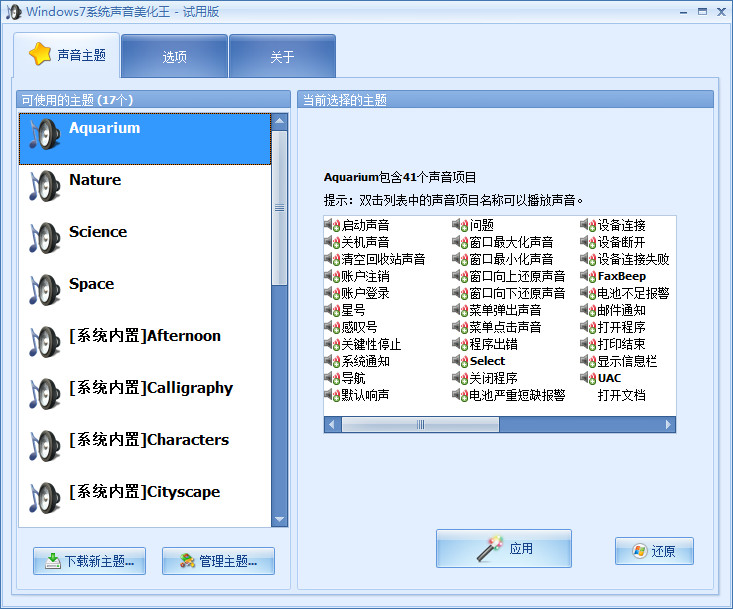This screenshot has height=609, width=733.
Task: Click the speaker icon beside Nature theme
Action: (45, 186)
